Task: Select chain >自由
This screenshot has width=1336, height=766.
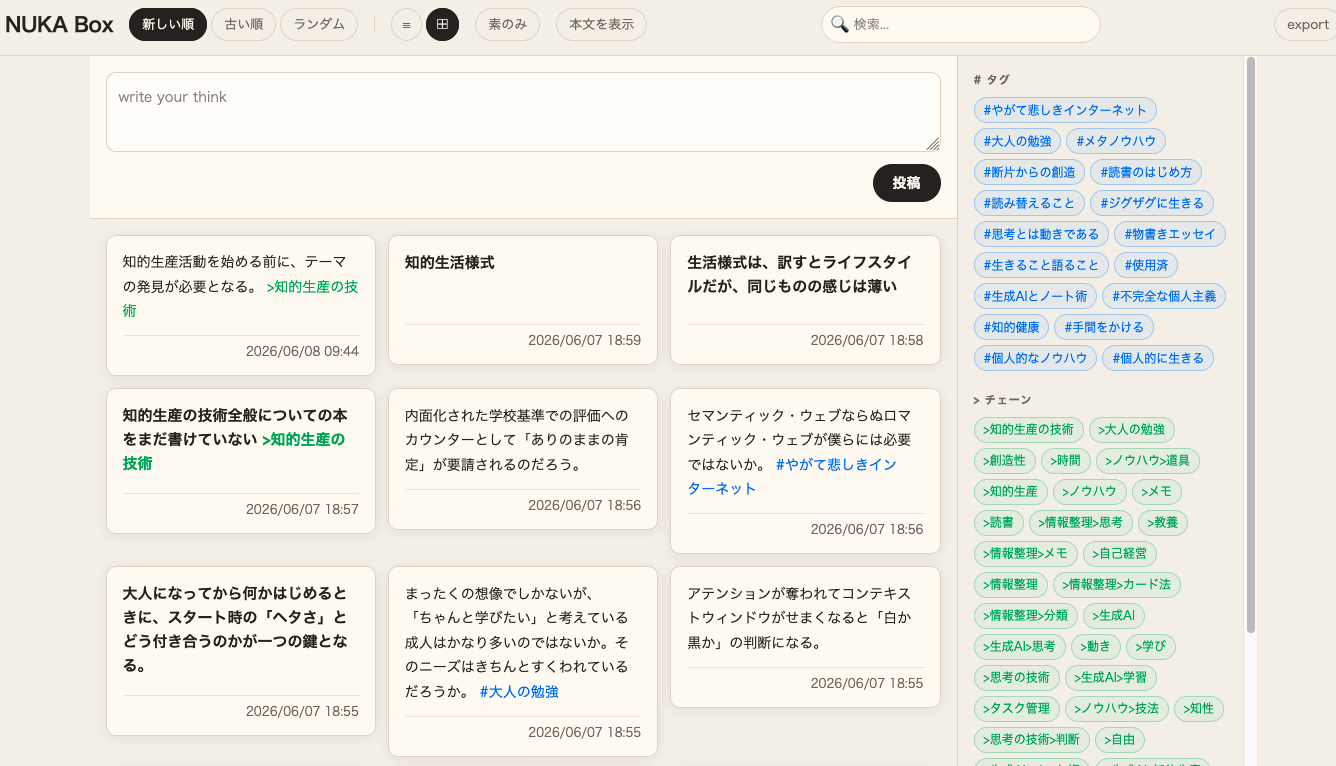Action: click(x=1120, y=740)
